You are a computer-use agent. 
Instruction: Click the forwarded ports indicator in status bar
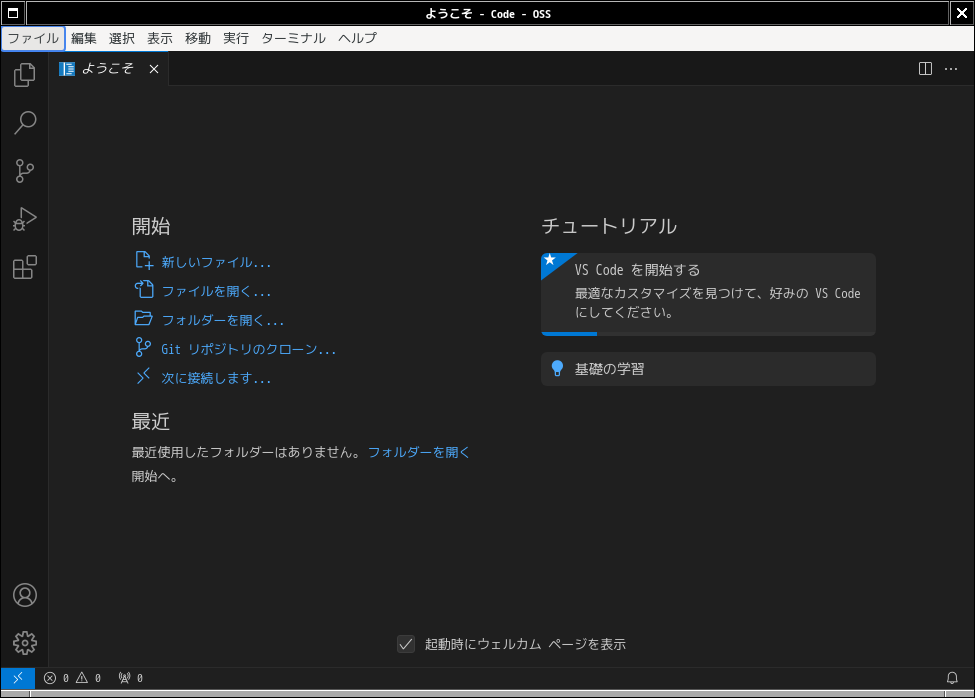click(131, 678)
